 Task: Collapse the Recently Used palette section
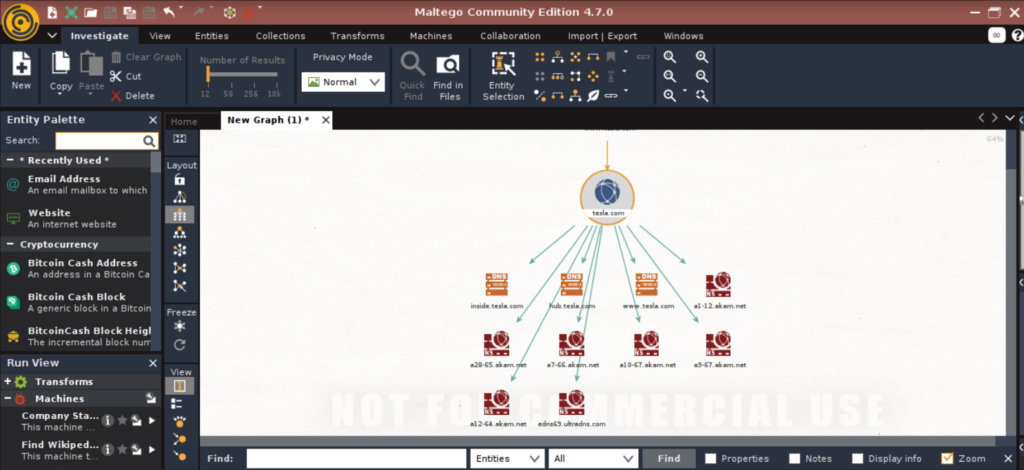coord(11,161)
